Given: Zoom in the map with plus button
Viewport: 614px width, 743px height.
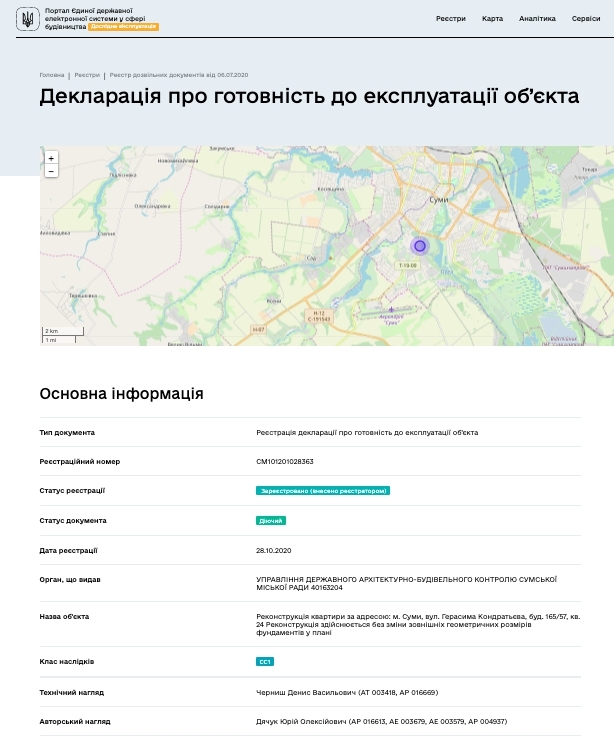Looking at the screenshot, I should pyautogui.click(x=51, y=158).
